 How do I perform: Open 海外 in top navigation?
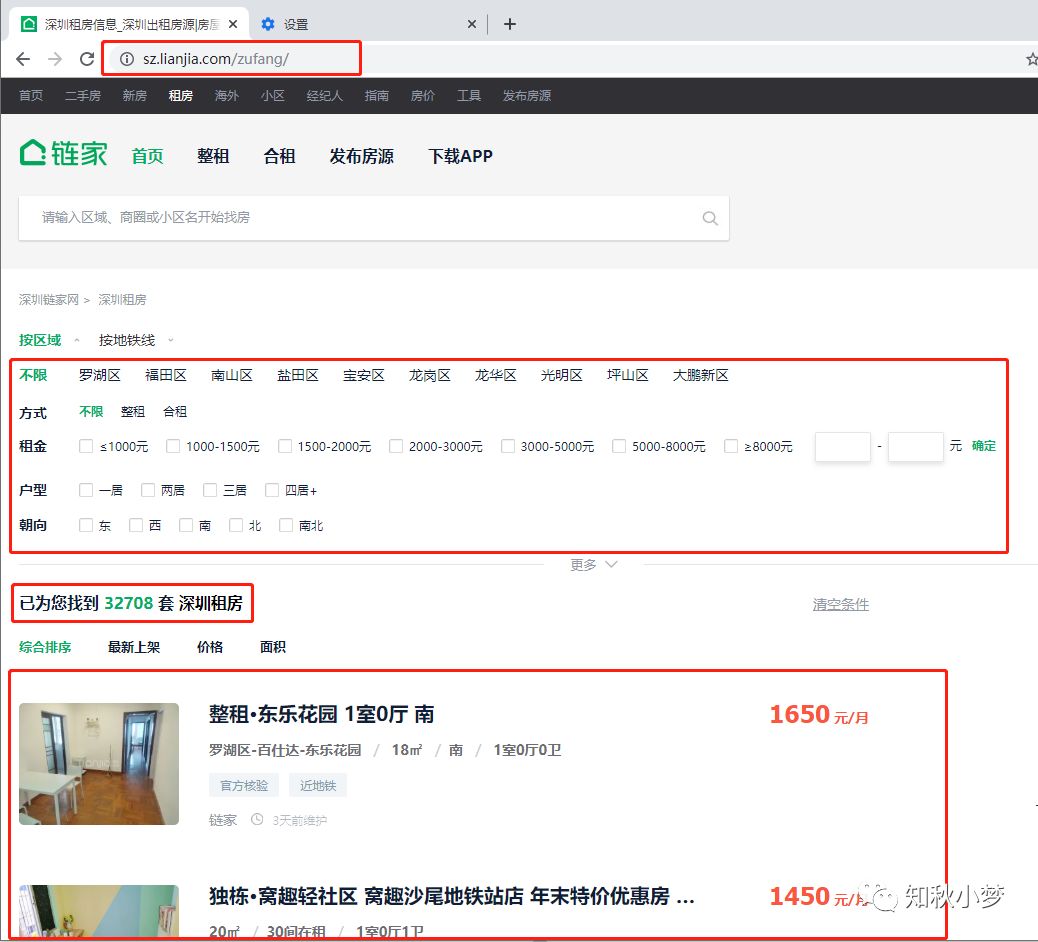click(226, 96)
